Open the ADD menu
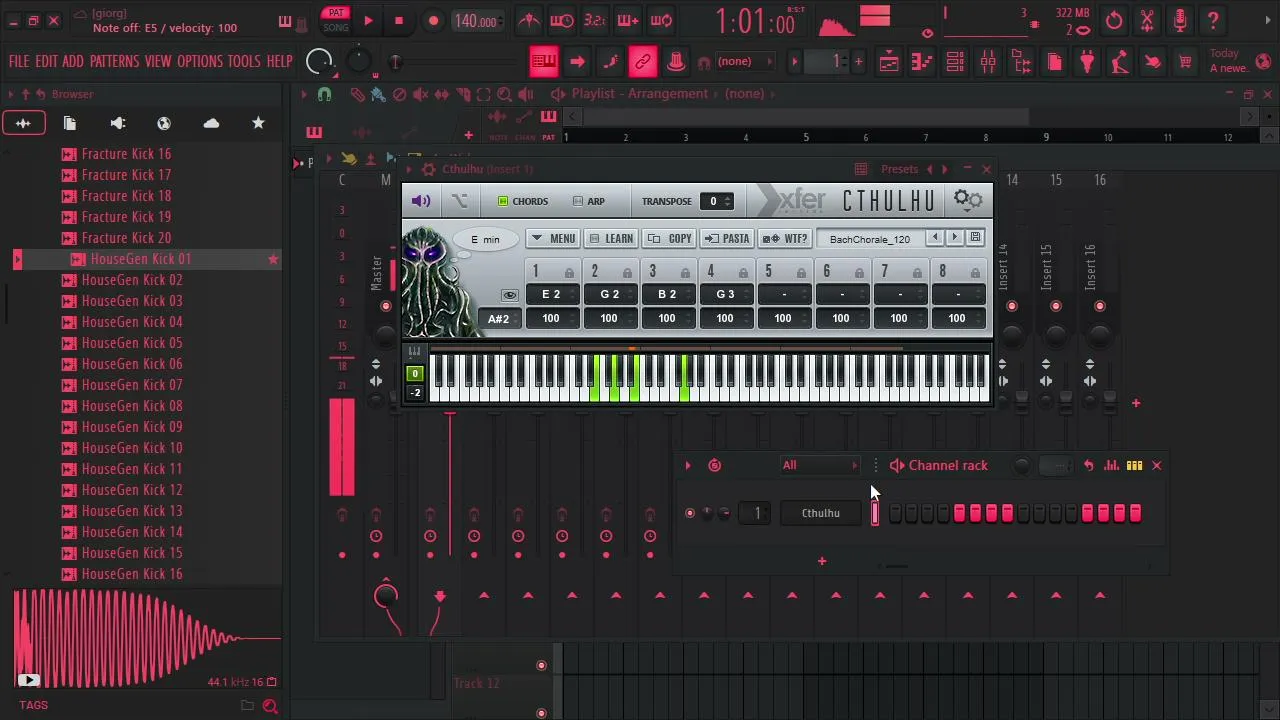 pyautogui.click(x=73, y=62)
